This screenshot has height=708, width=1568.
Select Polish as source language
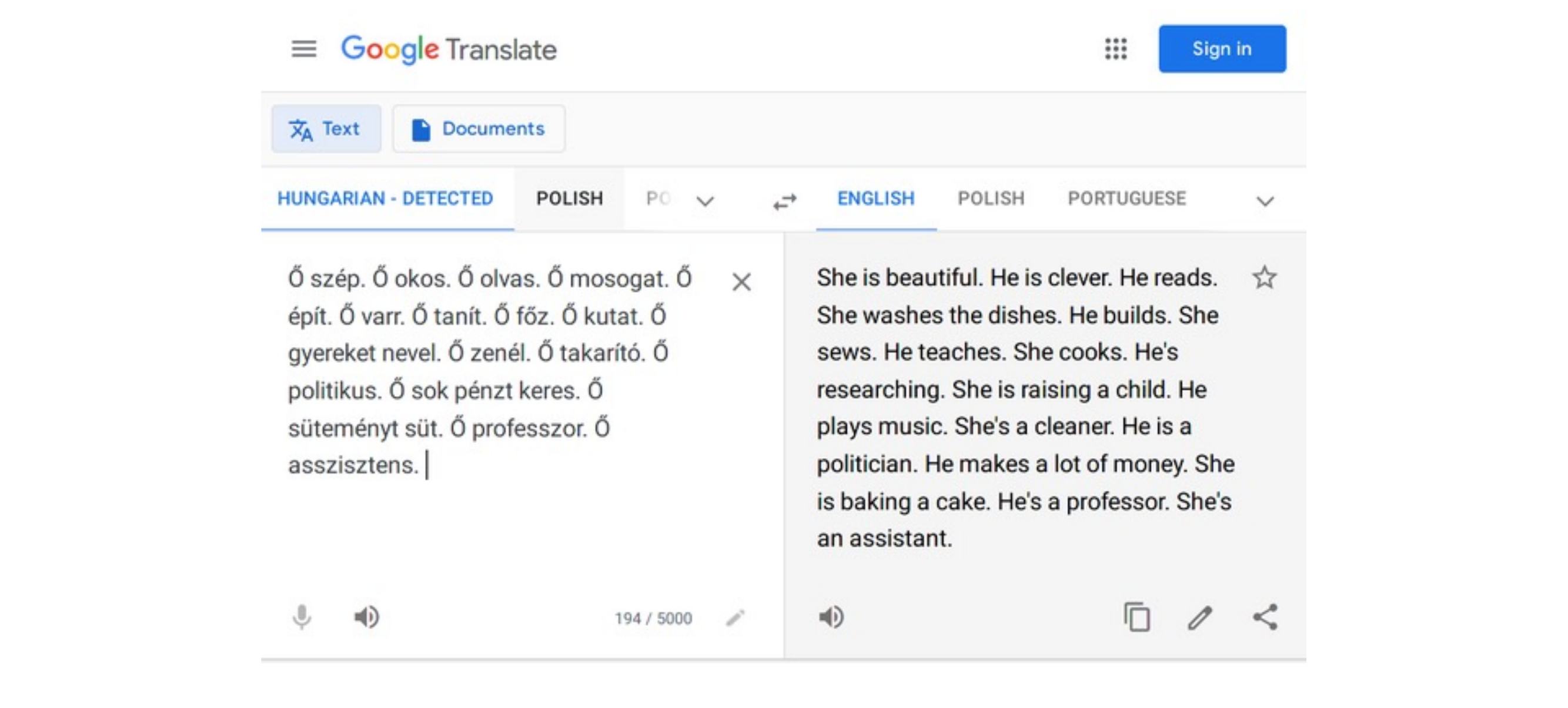[x=569, y=198]
